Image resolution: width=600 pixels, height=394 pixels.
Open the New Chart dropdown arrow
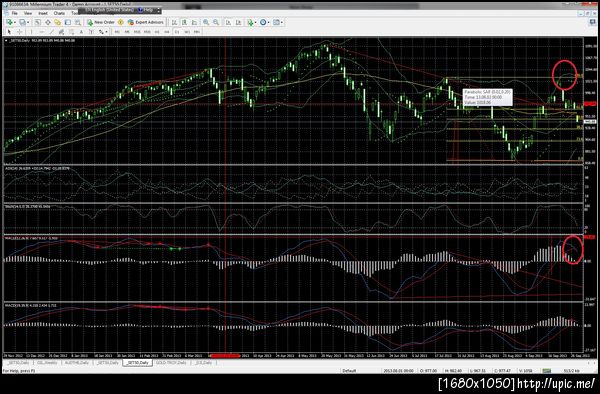pyautogui.click(x=15, y=22)
